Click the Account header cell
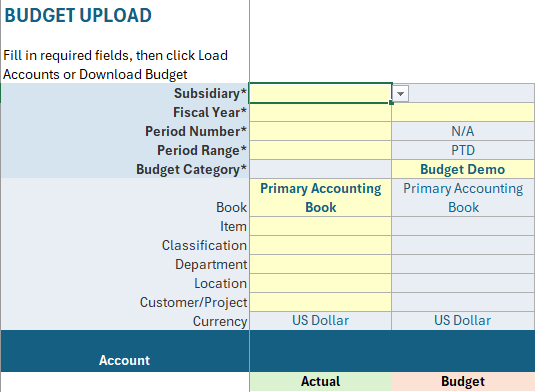537x392 pixels. (125, 351)
